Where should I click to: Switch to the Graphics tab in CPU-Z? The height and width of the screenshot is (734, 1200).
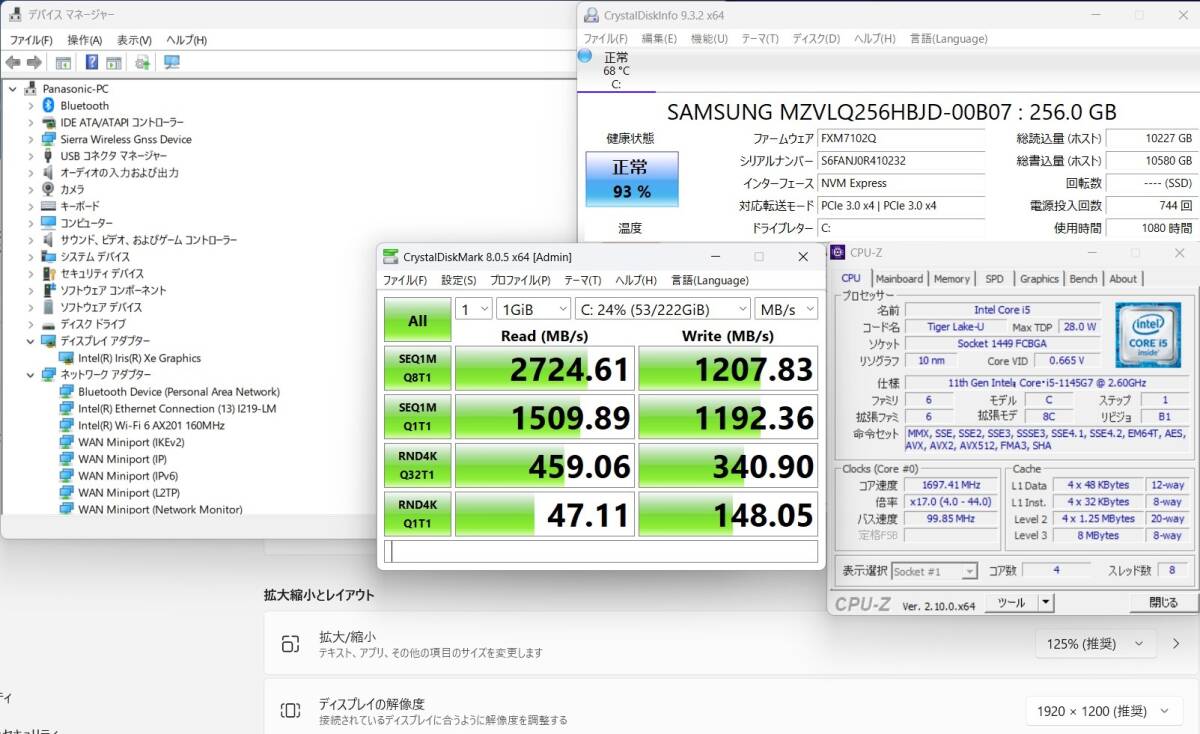tap(1039, 279)
